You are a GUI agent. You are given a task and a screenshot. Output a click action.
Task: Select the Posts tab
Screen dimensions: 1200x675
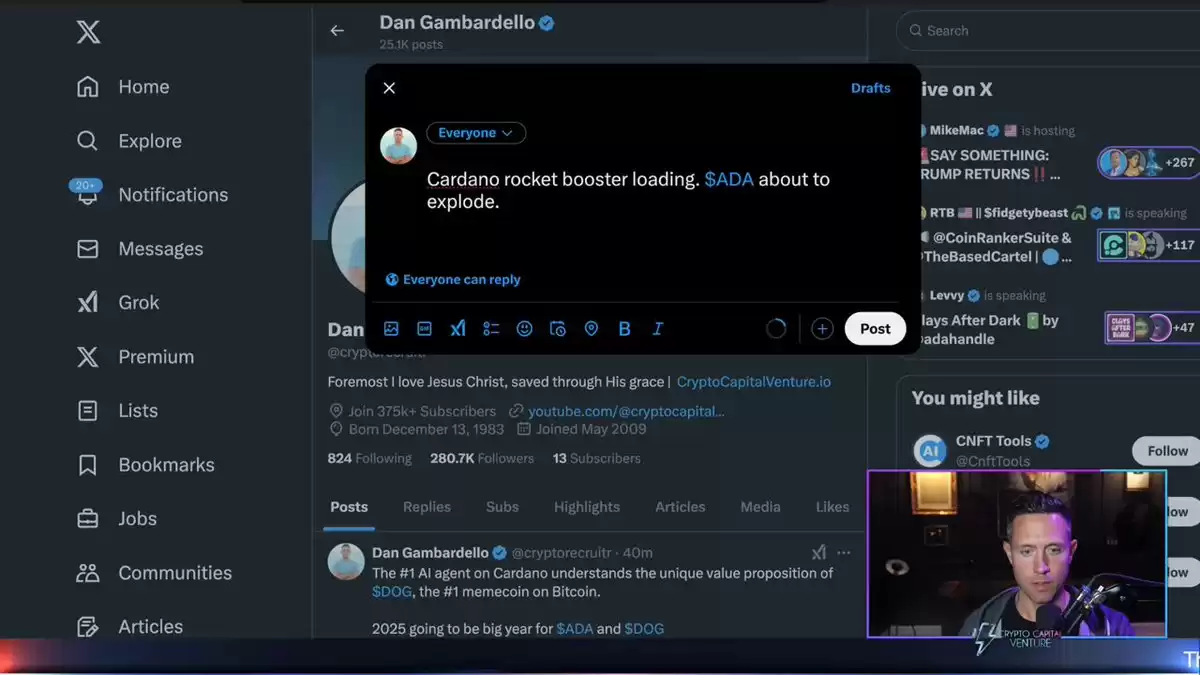349,507
